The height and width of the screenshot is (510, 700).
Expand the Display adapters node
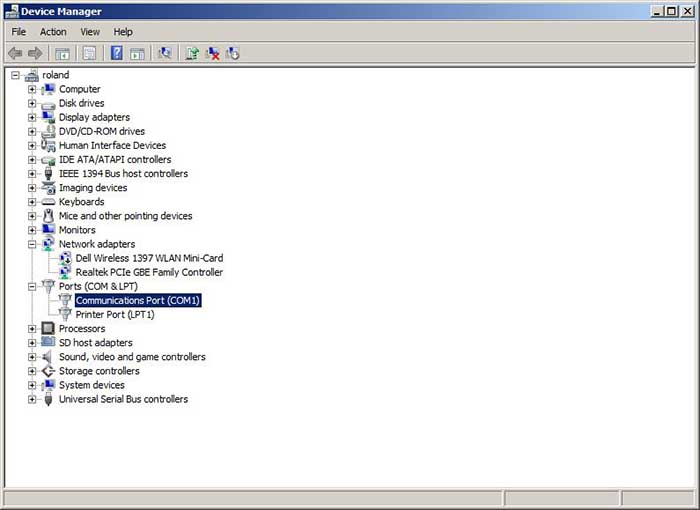(32, 117)
